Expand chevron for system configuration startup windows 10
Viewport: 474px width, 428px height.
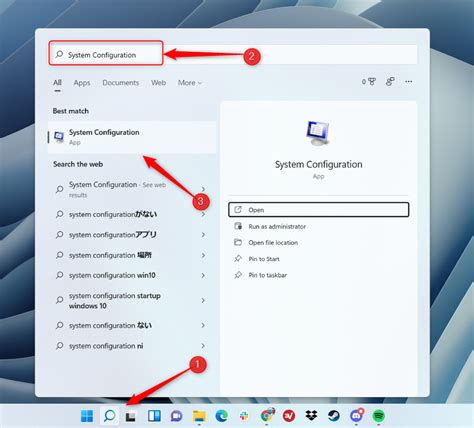point(203,300)
